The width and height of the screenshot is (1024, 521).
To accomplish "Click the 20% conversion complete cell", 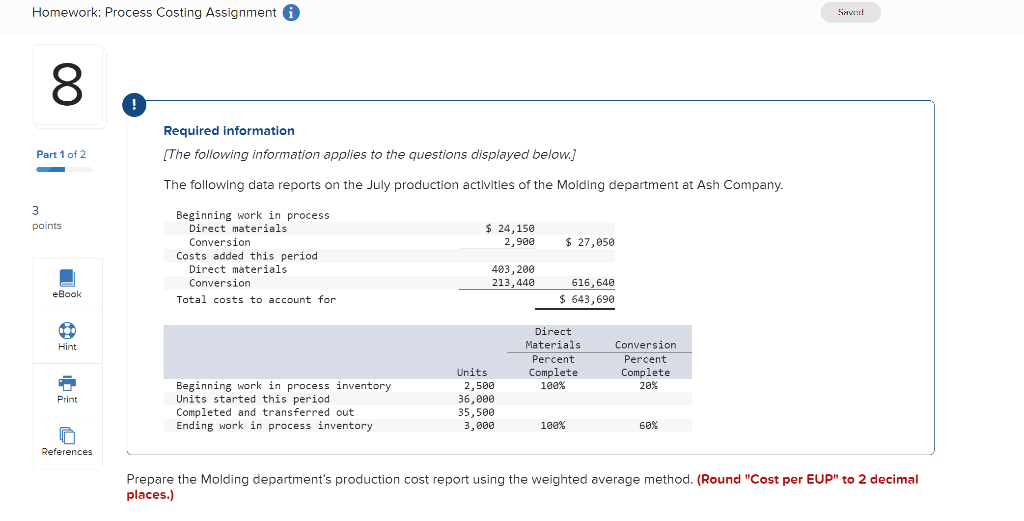I will coord(648,386).
